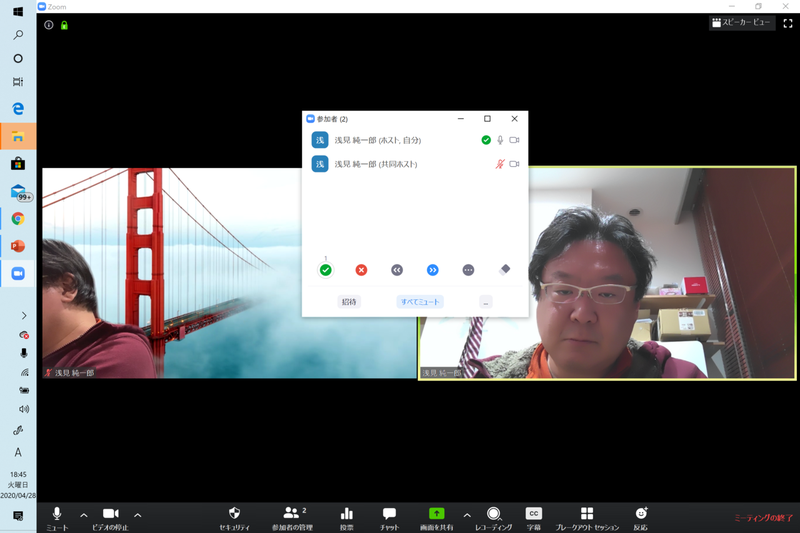The width and height of the screenshot is (800, 533).
Task: Clear all feedback eraser icon
Action: click(505, 269)
